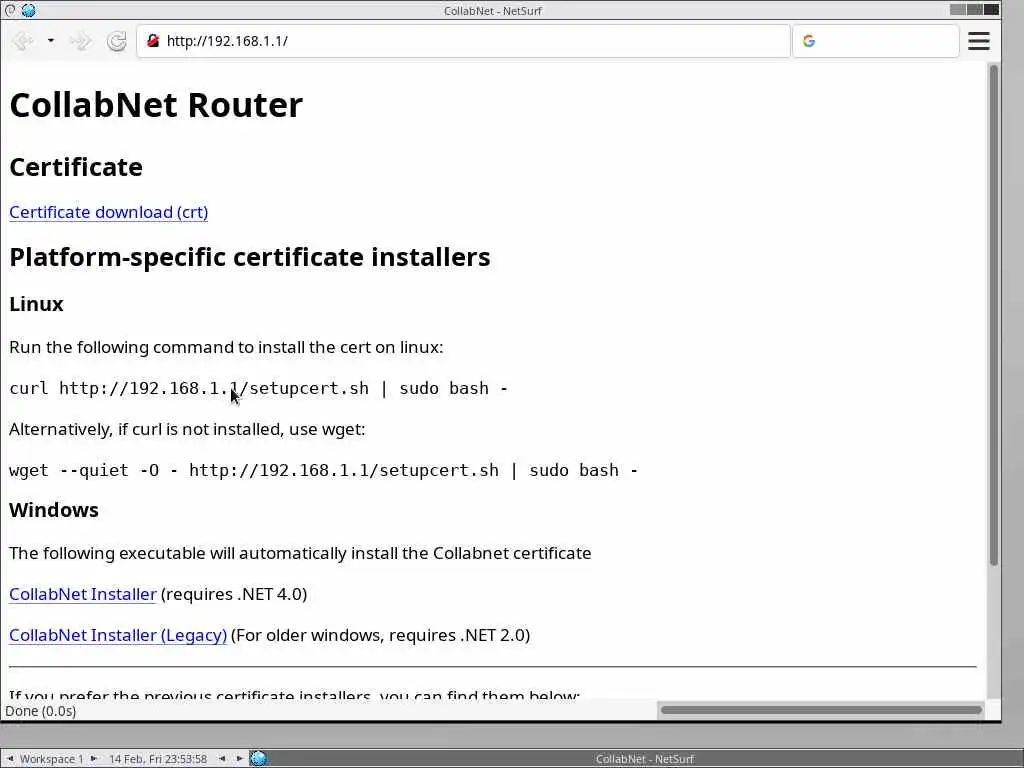Click the globe icon in the title bar
1024x768 pixels.
click(28, 10)
